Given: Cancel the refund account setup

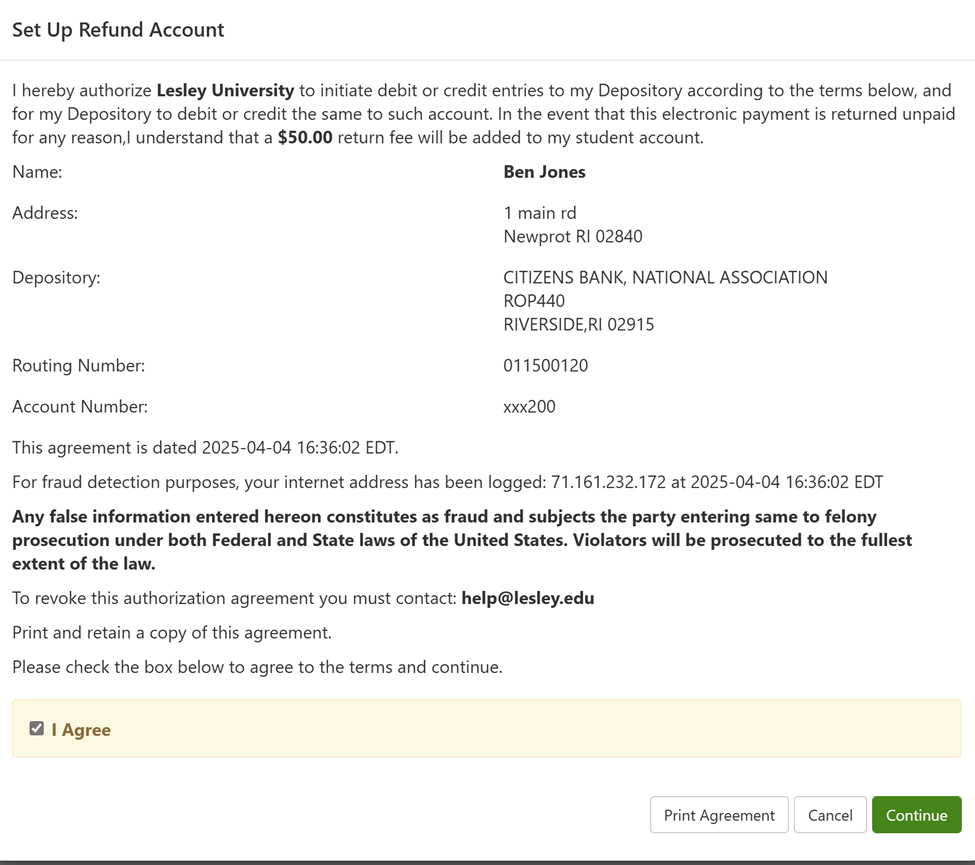Looking at the screenshot, I should click(830, 815).
